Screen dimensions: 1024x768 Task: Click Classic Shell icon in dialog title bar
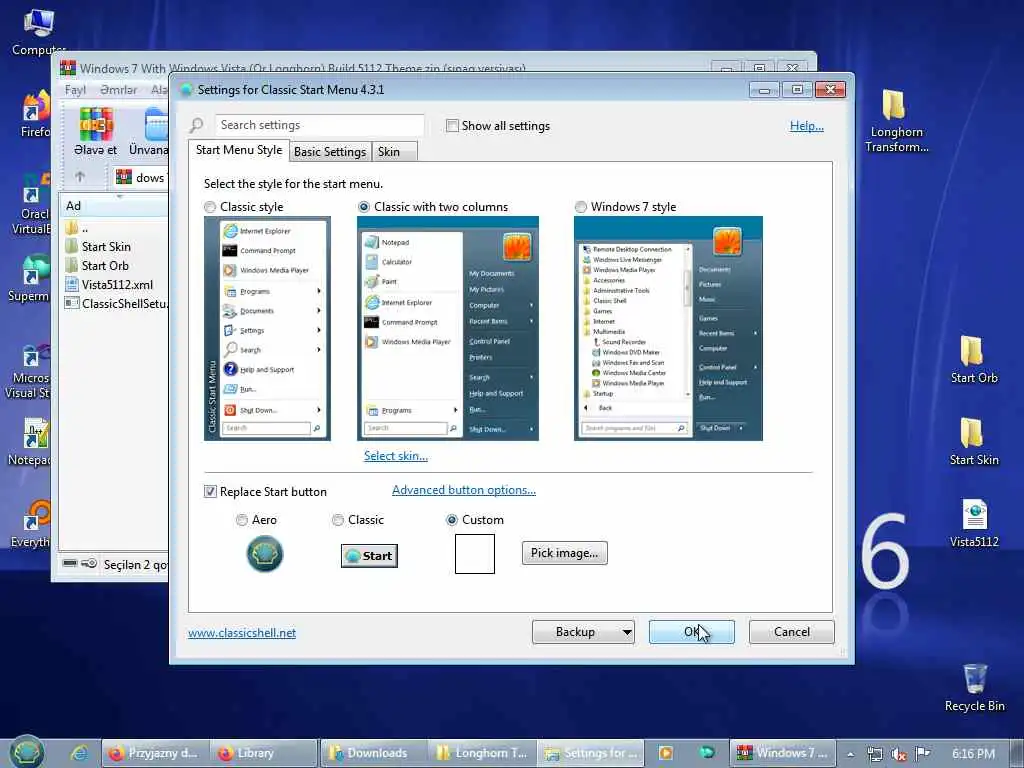point(186,89)
